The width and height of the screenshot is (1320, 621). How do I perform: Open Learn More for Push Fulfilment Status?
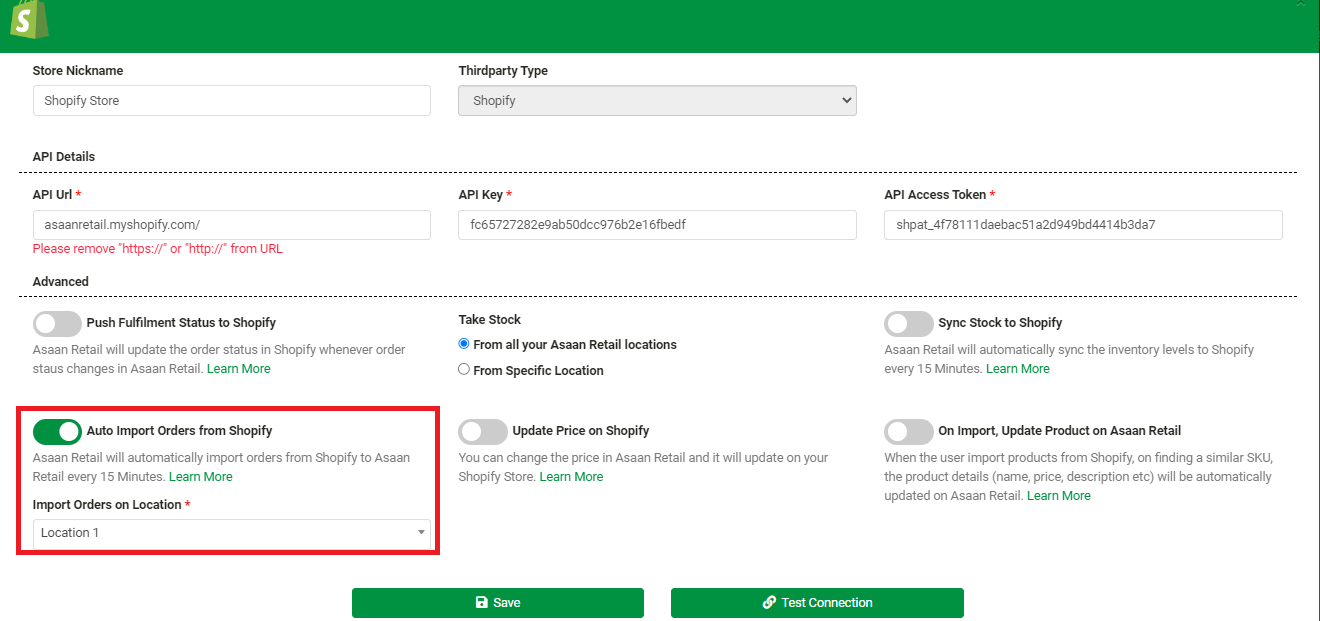click(238, 369)
